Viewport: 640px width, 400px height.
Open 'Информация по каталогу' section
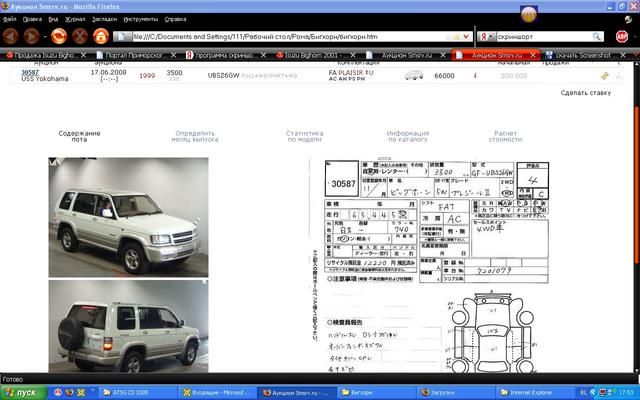[x=408, y=136]
